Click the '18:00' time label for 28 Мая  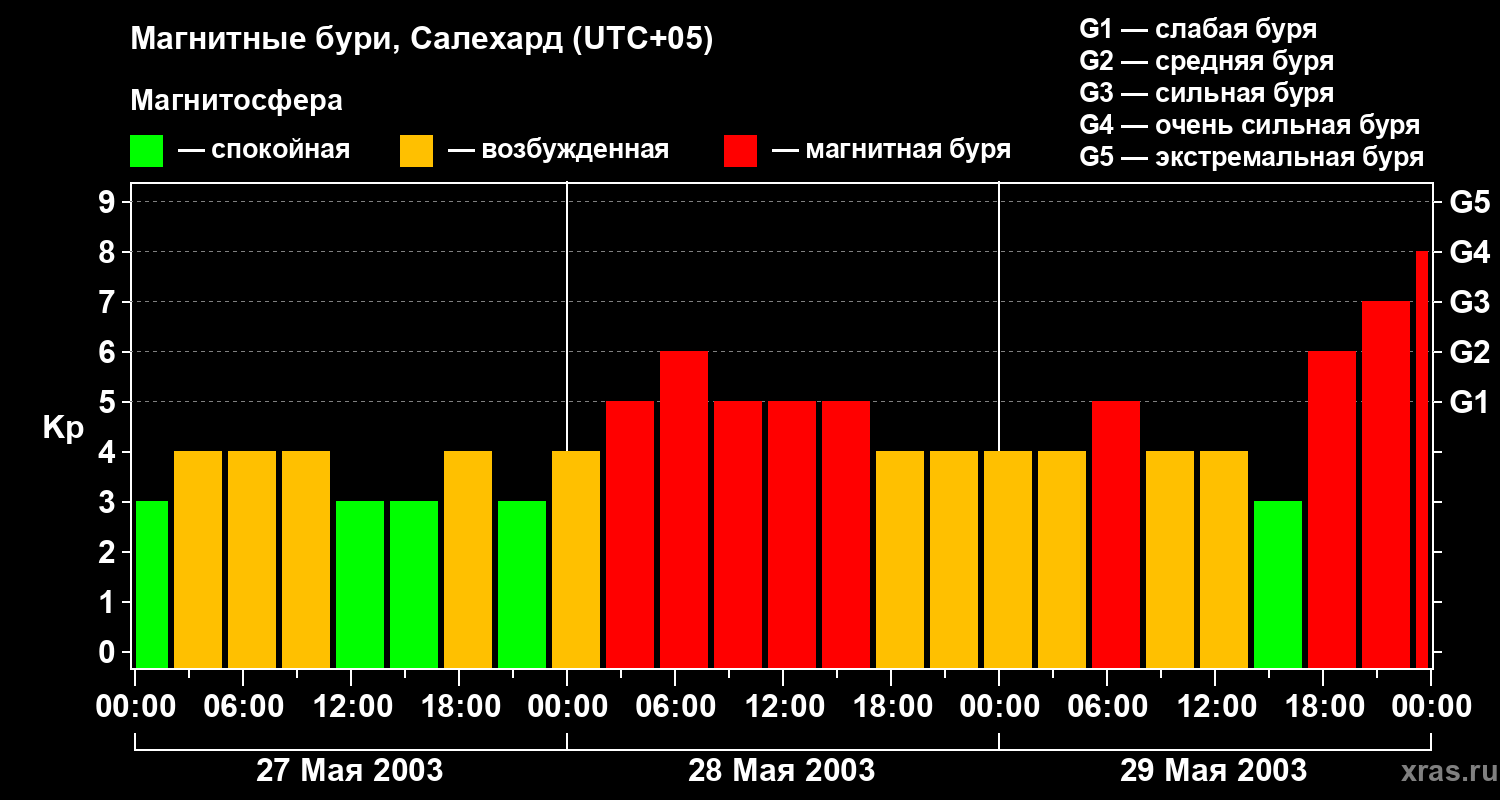(891, 707)
